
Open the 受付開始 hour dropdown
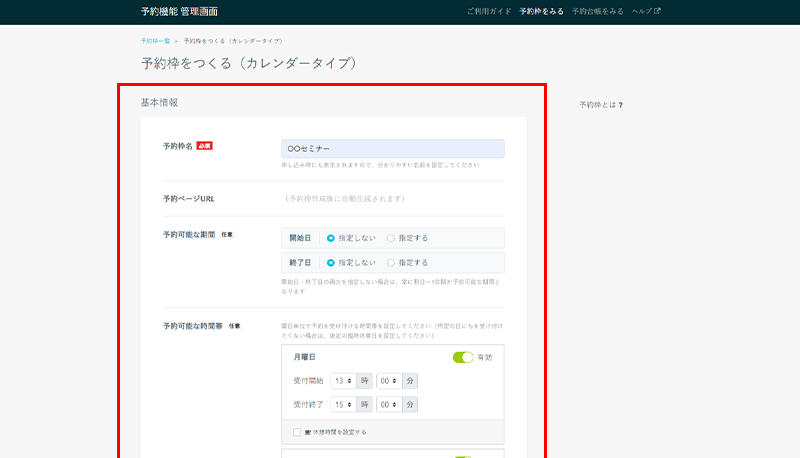[342, 381]
